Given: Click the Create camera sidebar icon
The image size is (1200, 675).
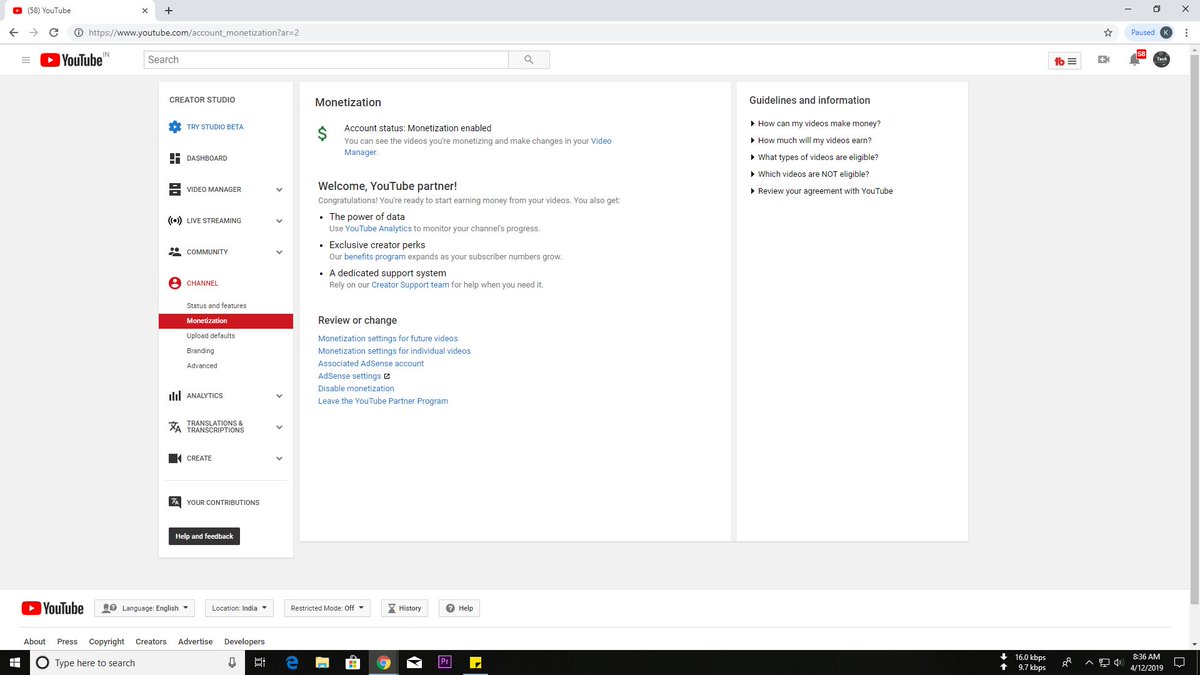Looking at the screenshot, I should [175, 458].
